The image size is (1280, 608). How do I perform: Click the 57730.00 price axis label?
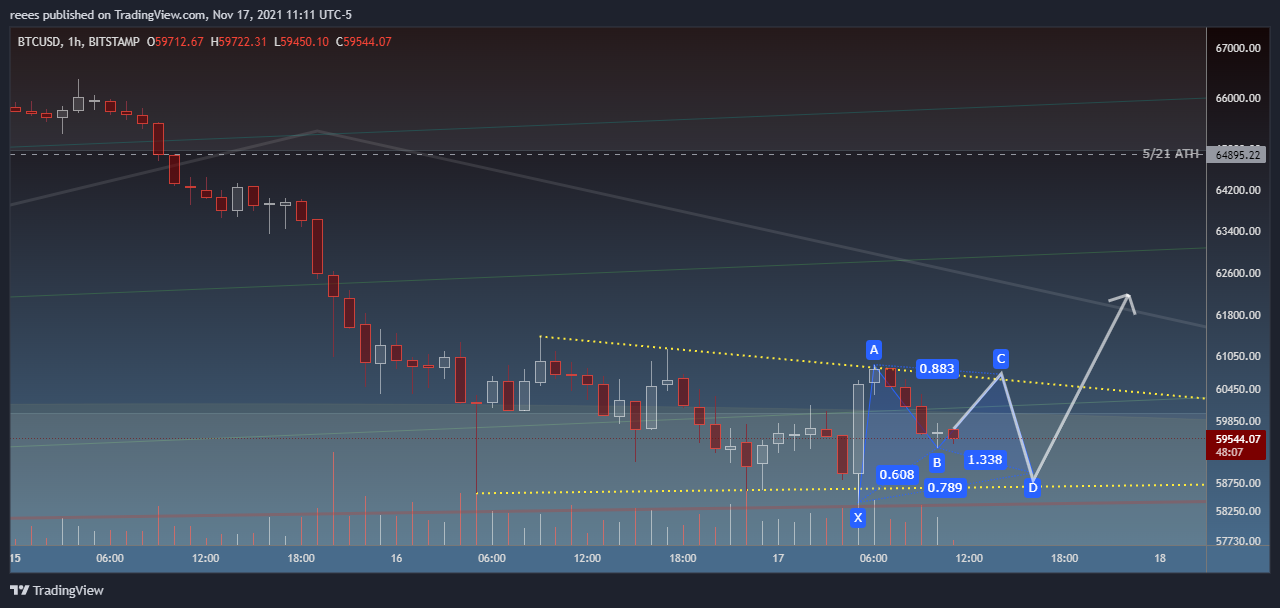1238,541
